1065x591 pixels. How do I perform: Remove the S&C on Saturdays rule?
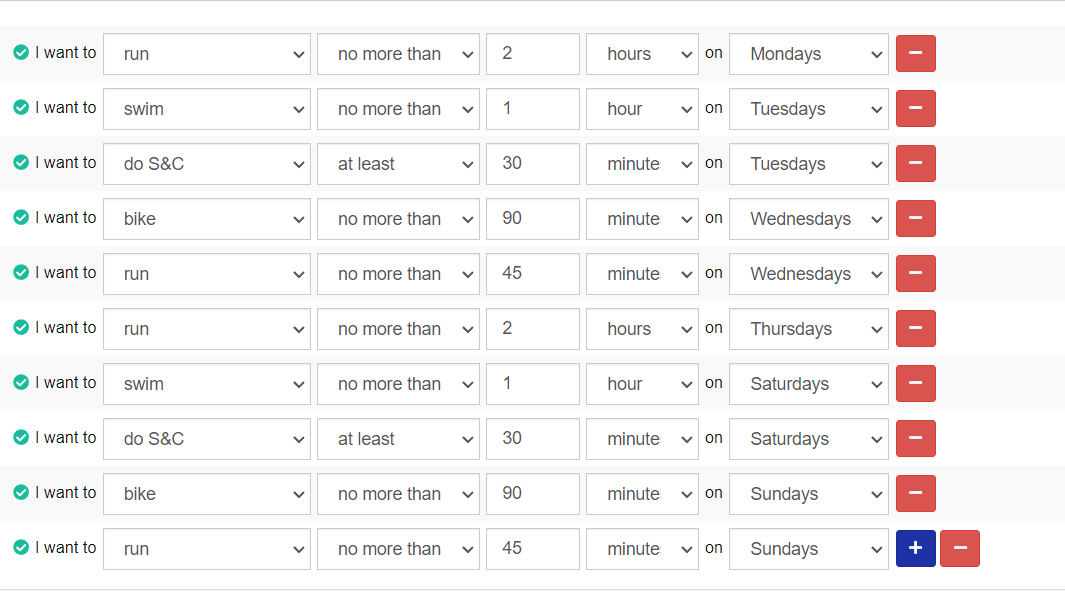(x=916, y=439)
